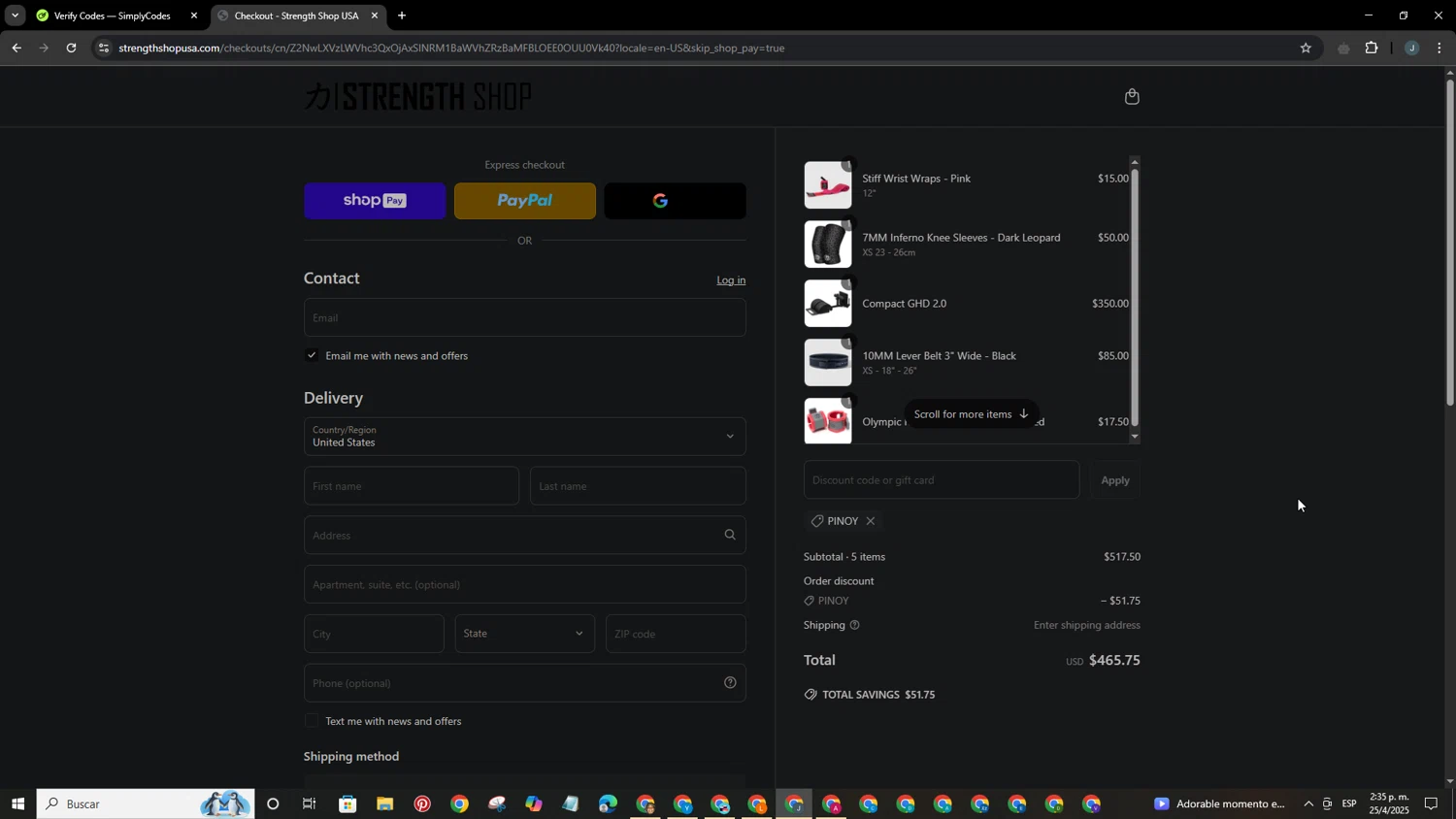Open Task View in taskbar

point(310,803)
